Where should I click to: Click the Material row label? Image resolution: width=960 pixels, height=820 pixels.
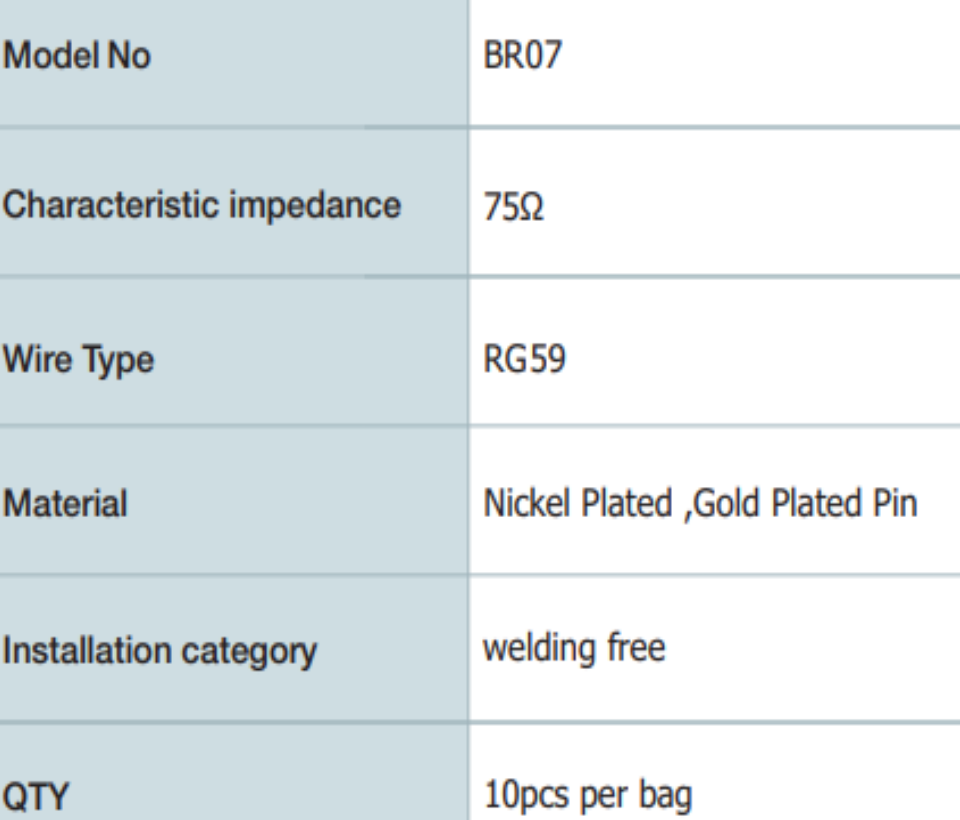pyautogui.click(x=65, y=503)
